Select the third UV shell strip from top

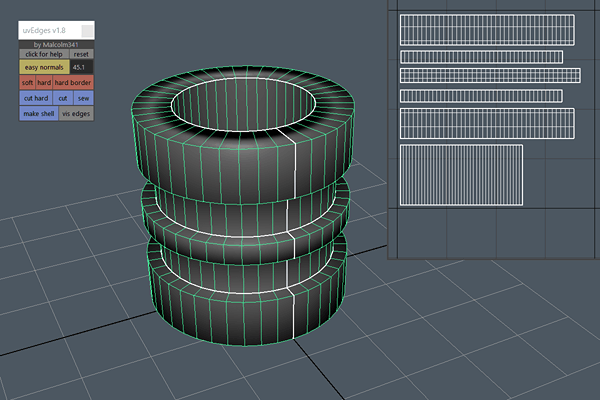point(489,76)
